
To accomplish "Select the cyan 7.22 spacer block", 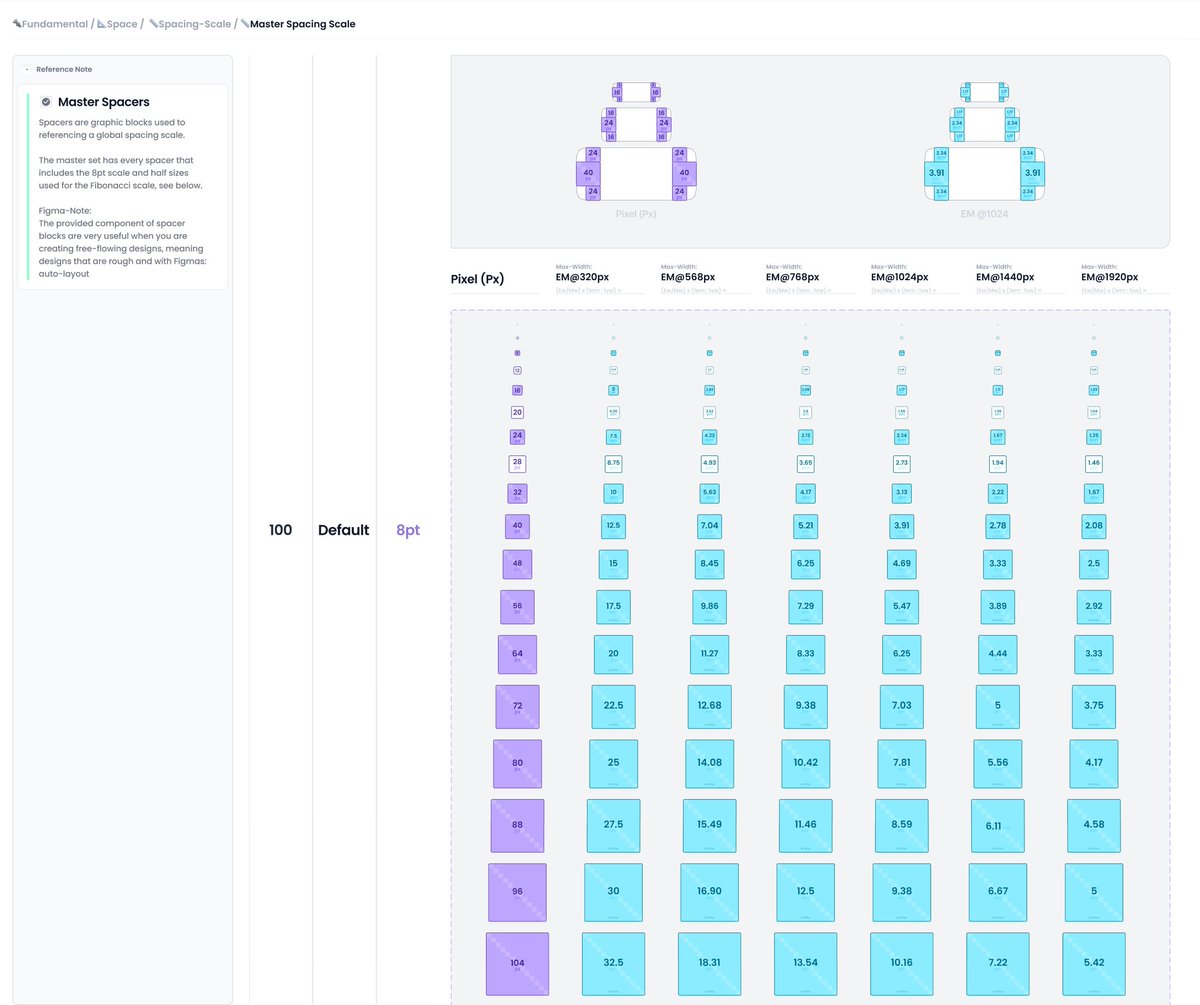I will click(x=997, y=964).
